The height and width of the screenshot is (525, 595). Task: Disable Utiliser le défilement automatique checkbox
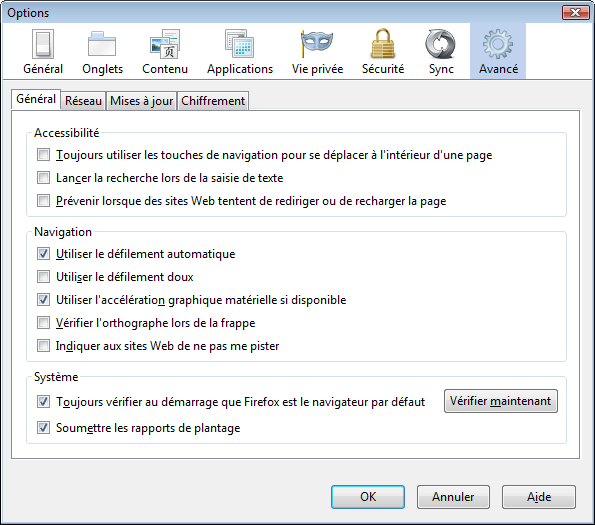click(x=43, y=253)
